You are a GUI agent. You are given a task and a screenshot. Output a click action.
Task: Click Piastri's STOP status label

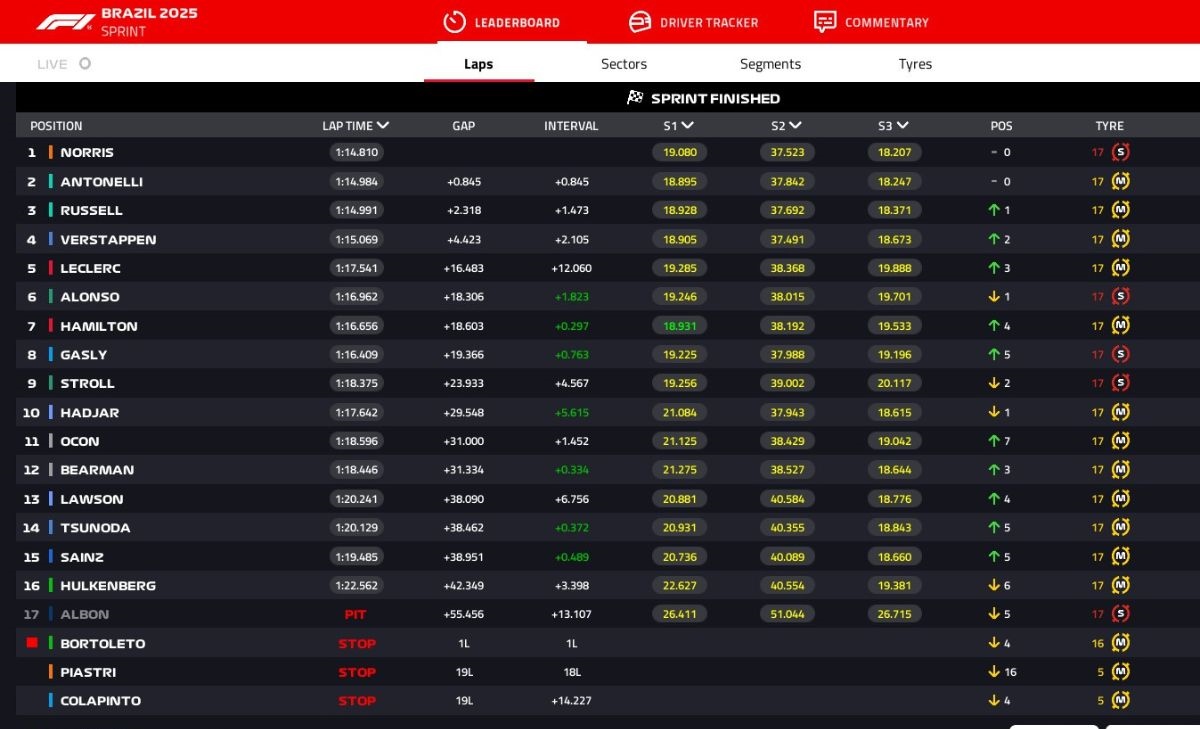tap(357, 672)
